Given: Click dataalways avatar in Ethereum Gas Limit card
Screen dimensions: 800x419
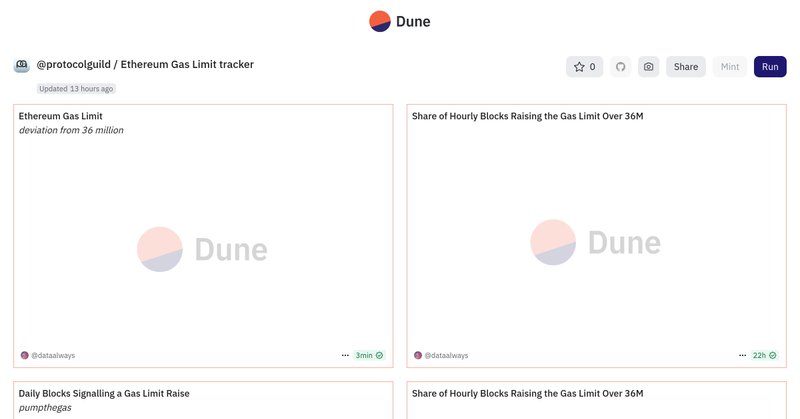Looking at the screenshot, I should pyautogui.click(x=24, y=355).
